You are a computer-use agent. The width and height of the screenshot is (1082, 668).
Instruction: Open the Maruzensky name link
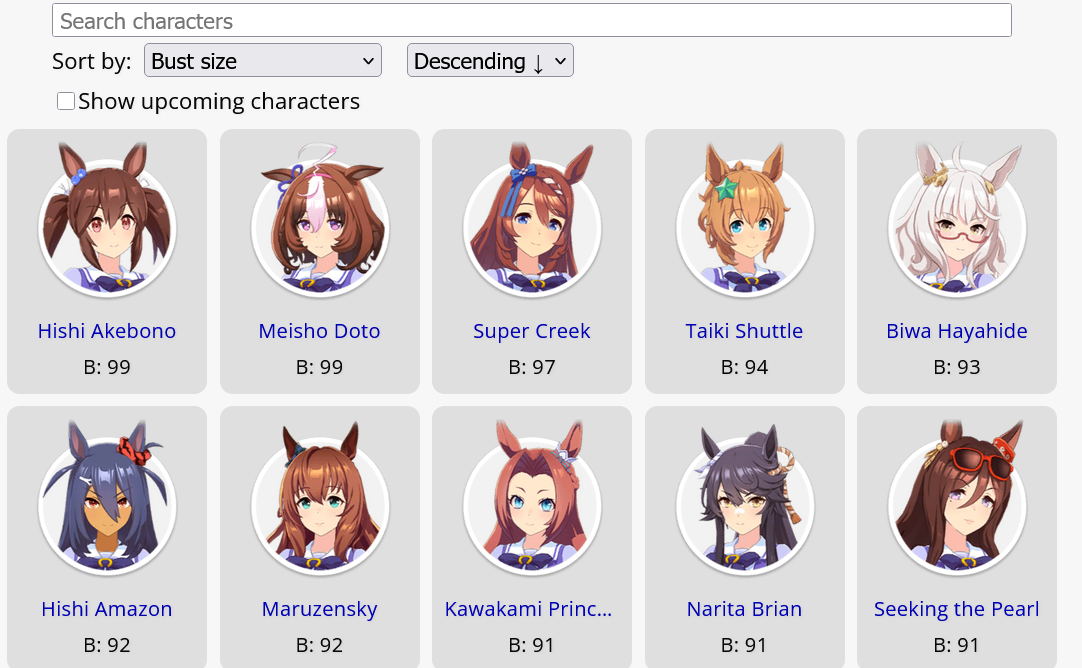(319, 609)
